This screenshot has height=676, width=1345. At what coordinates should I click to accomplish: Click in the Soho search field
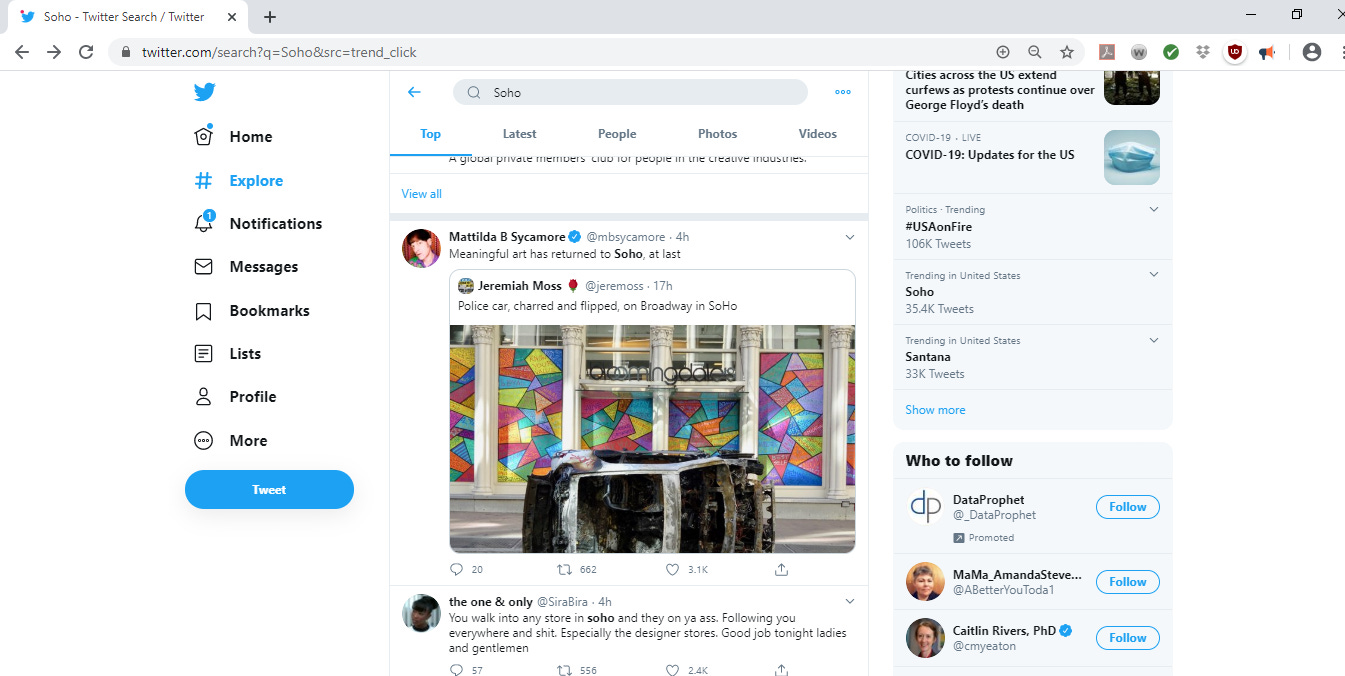coord(630,92)
